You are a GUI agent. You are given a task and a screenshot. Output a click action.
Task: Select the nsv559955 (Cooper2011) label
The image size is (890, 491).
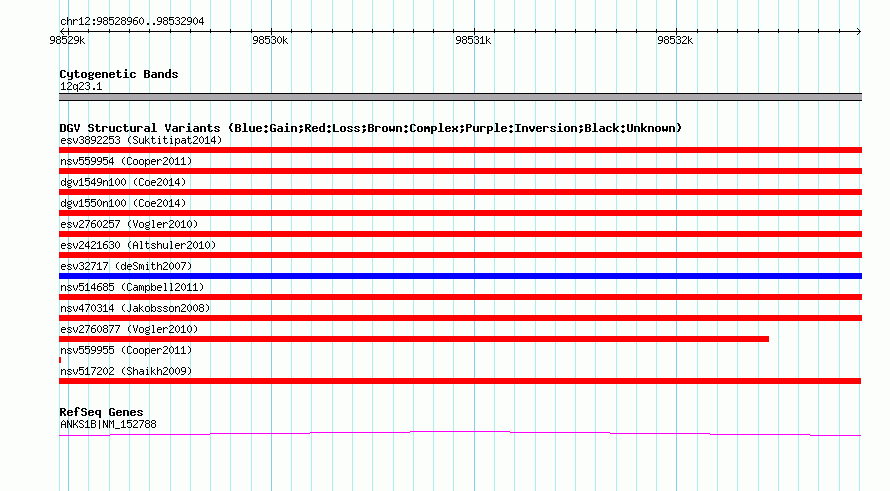pos(126,350)
